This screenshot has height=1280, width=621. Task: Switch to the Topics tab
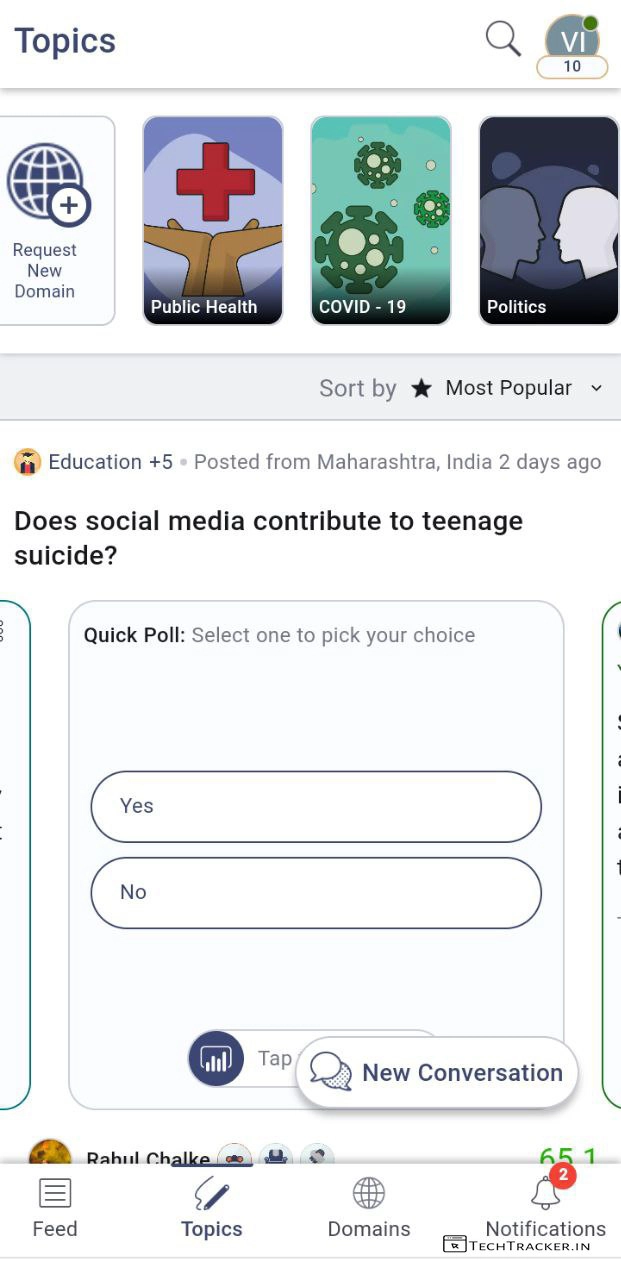211,1208
